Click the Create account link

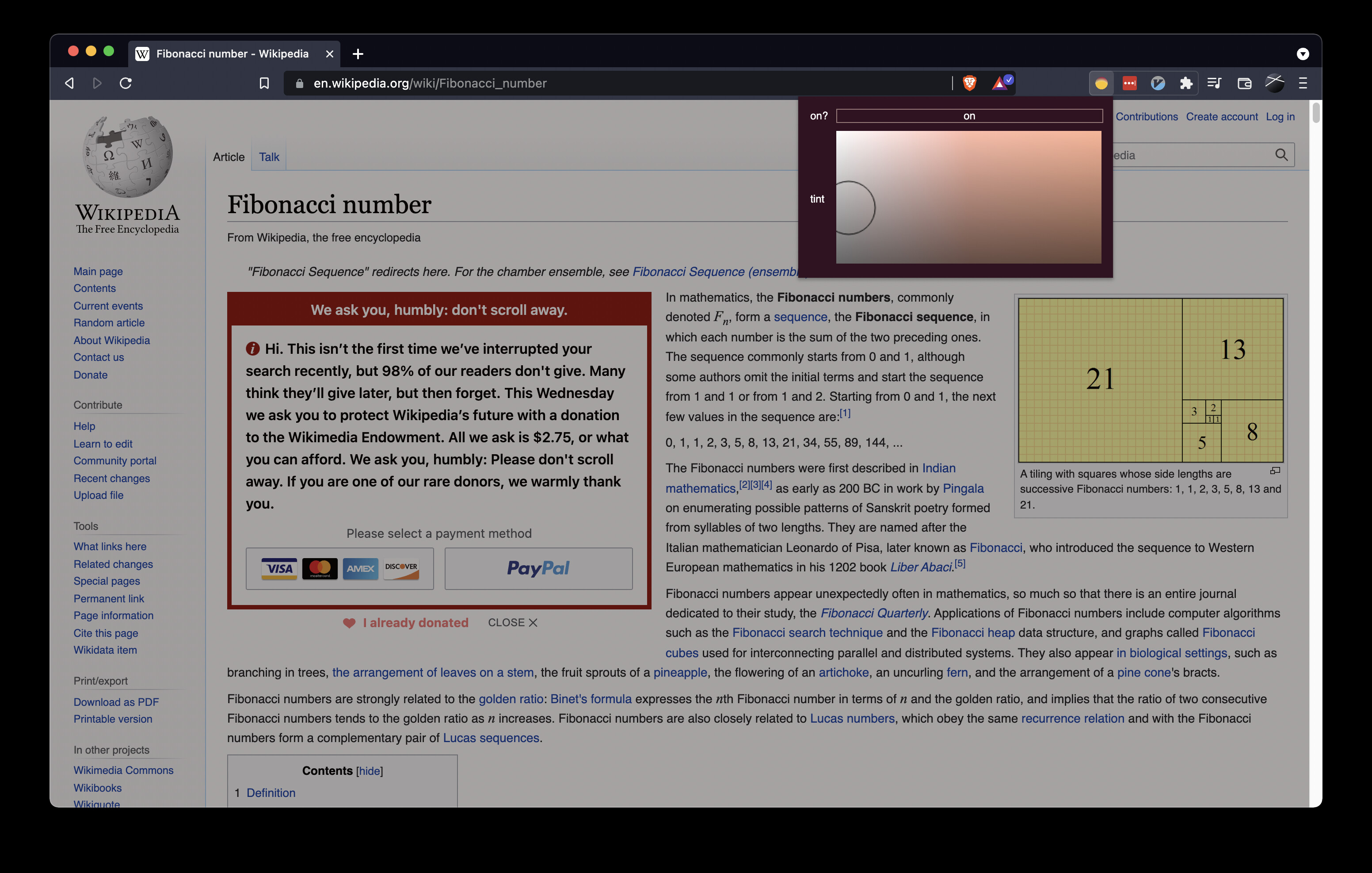pyautogui.click(x=1222, y=116)
